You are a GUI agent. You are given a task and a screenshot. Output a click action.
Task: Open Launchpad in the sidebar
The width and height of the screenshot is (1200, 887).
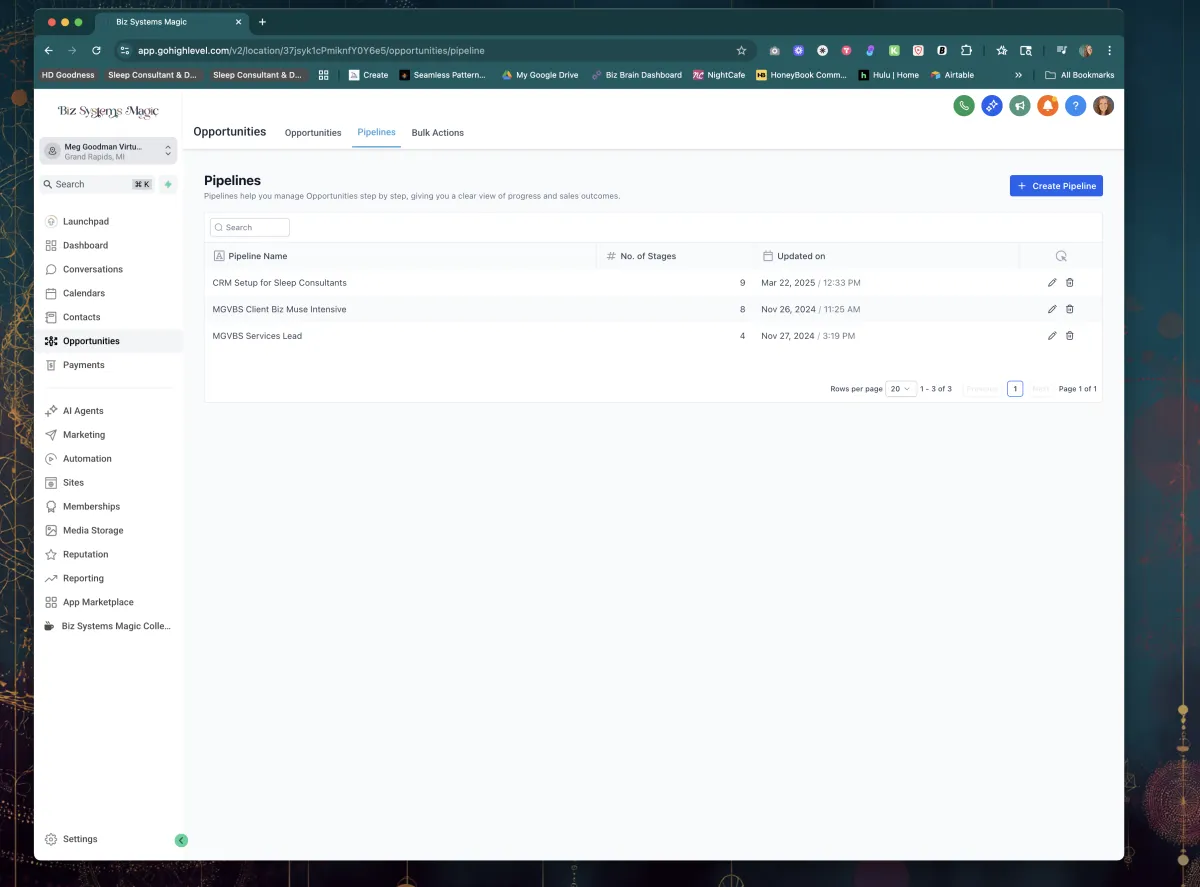click(85, 221)
